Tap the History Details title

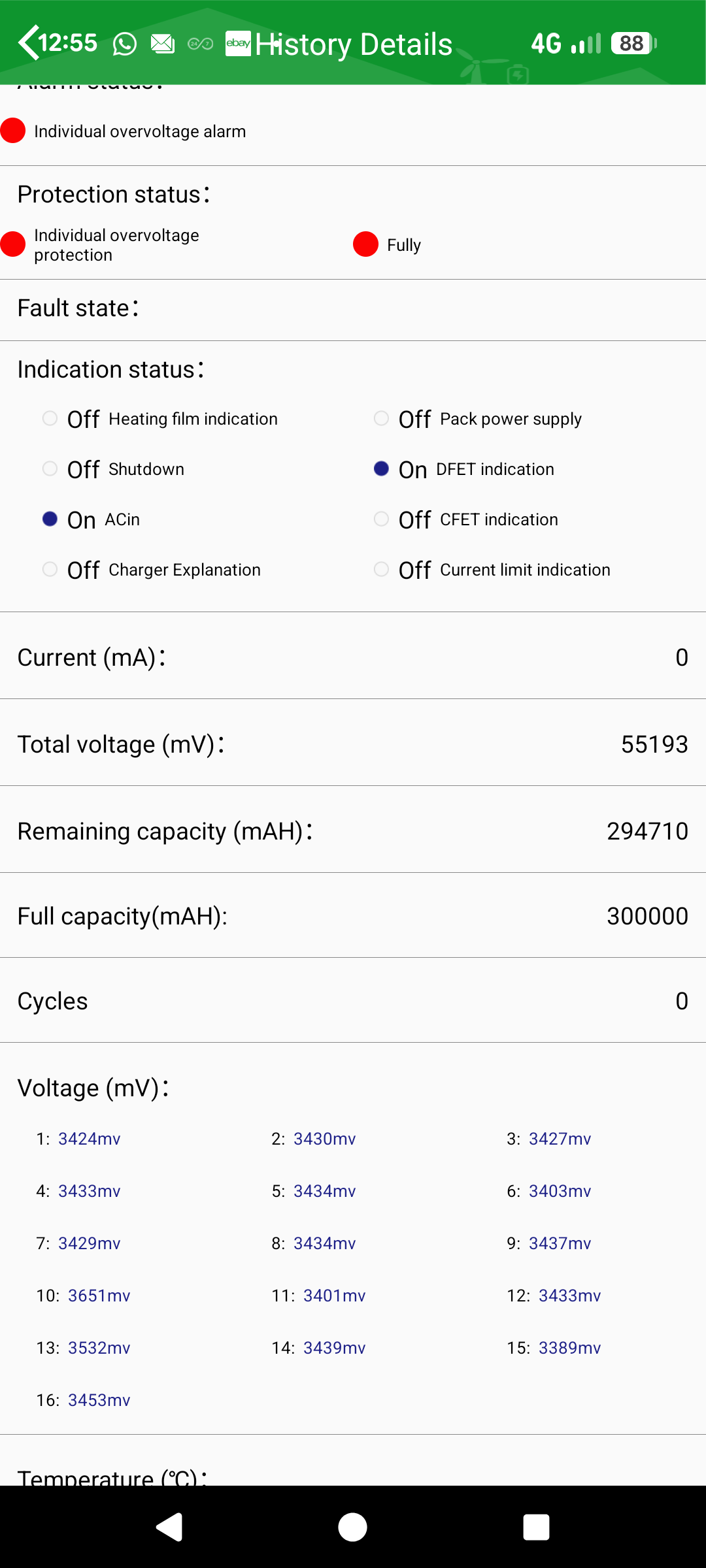pyautogui.click(x=354, y=44)
